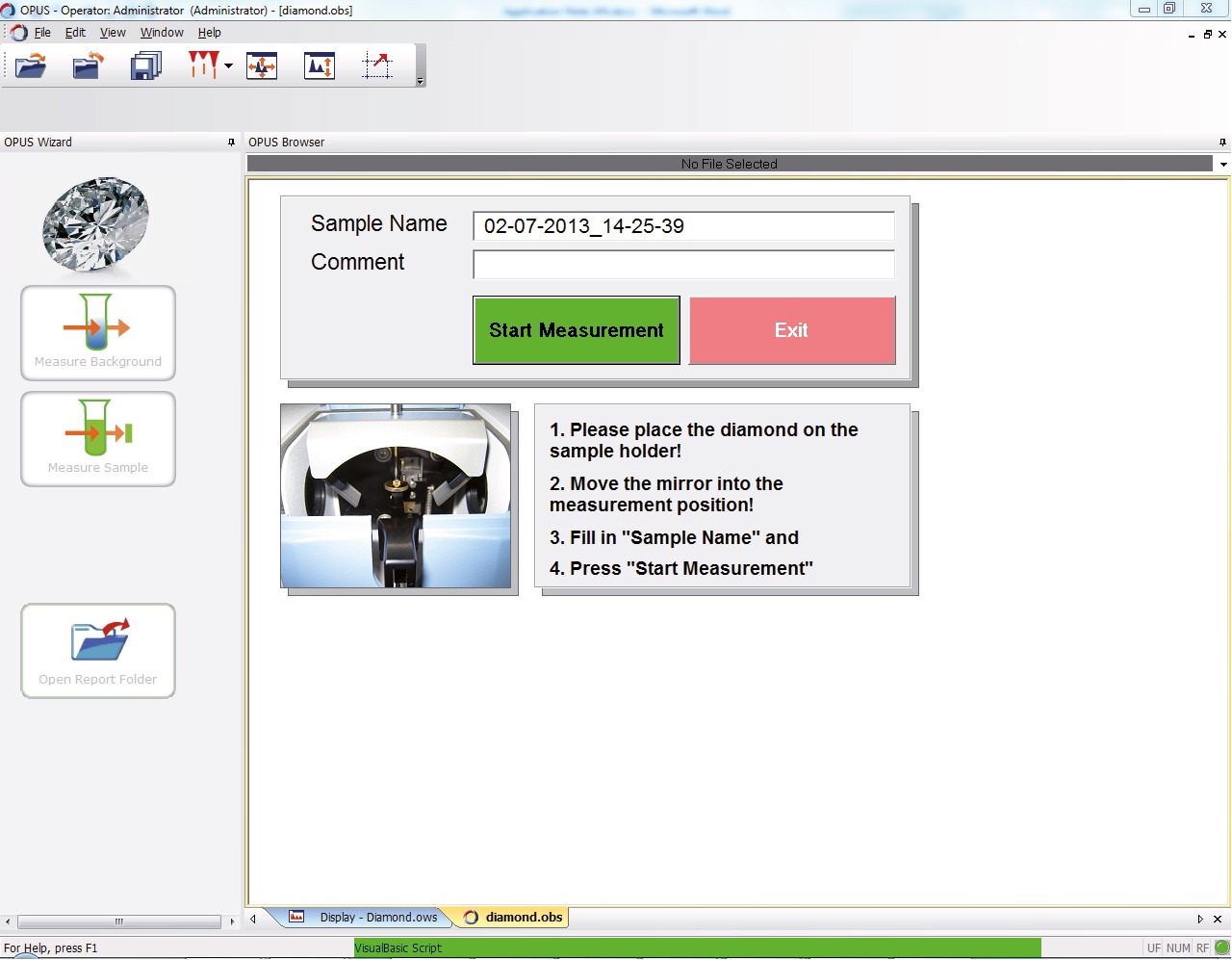The image size is (1232, 960).
Task: Restore the inner document window
Action: (1208, 34)
